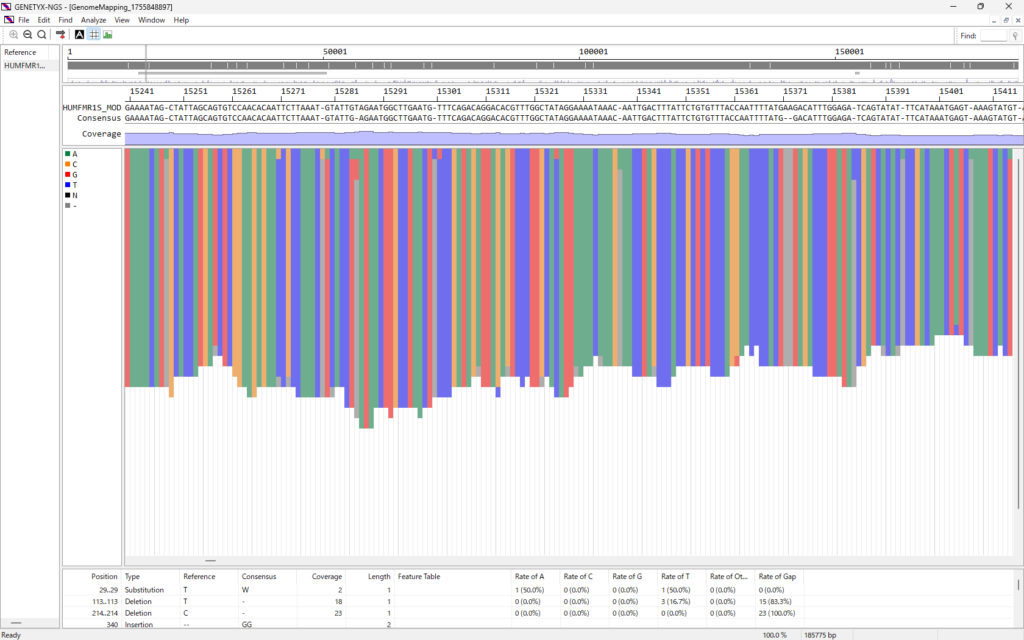
Task: Click into the Find text field
Action: pos(993,35)
